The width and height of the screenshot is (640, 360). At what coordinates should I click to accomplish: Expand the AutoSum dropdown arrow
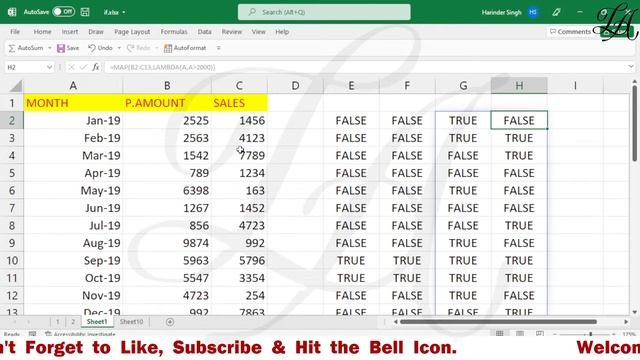(49, 48)
